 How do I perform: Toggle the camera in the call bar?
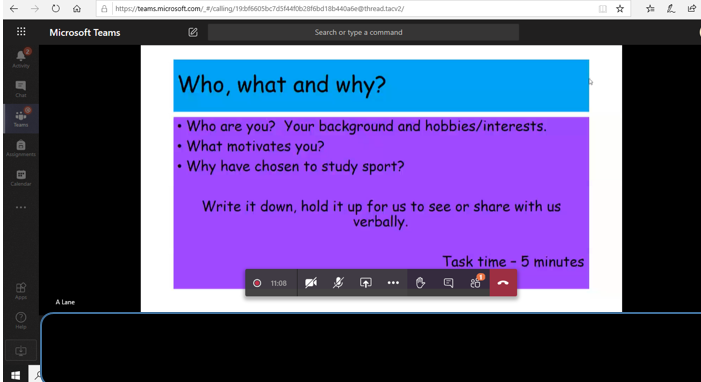click(x=311, y=283)
